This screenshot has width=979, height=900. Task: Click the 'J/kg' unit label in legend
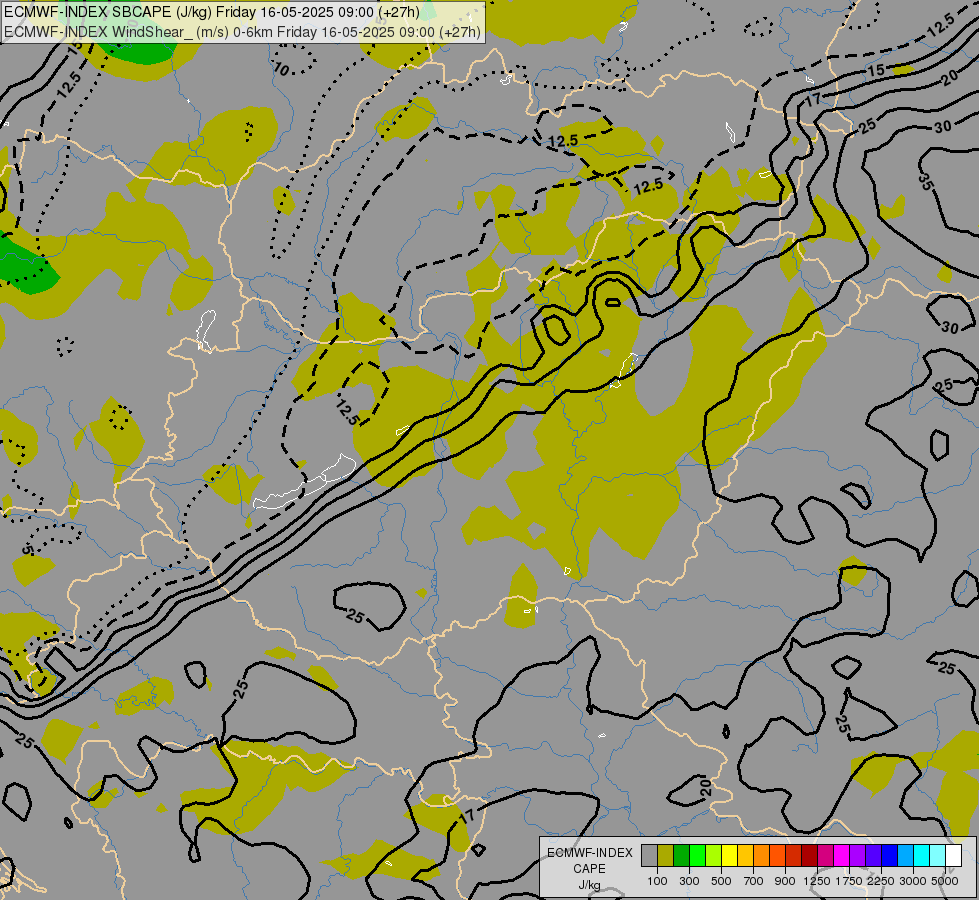tap(589, 885)
